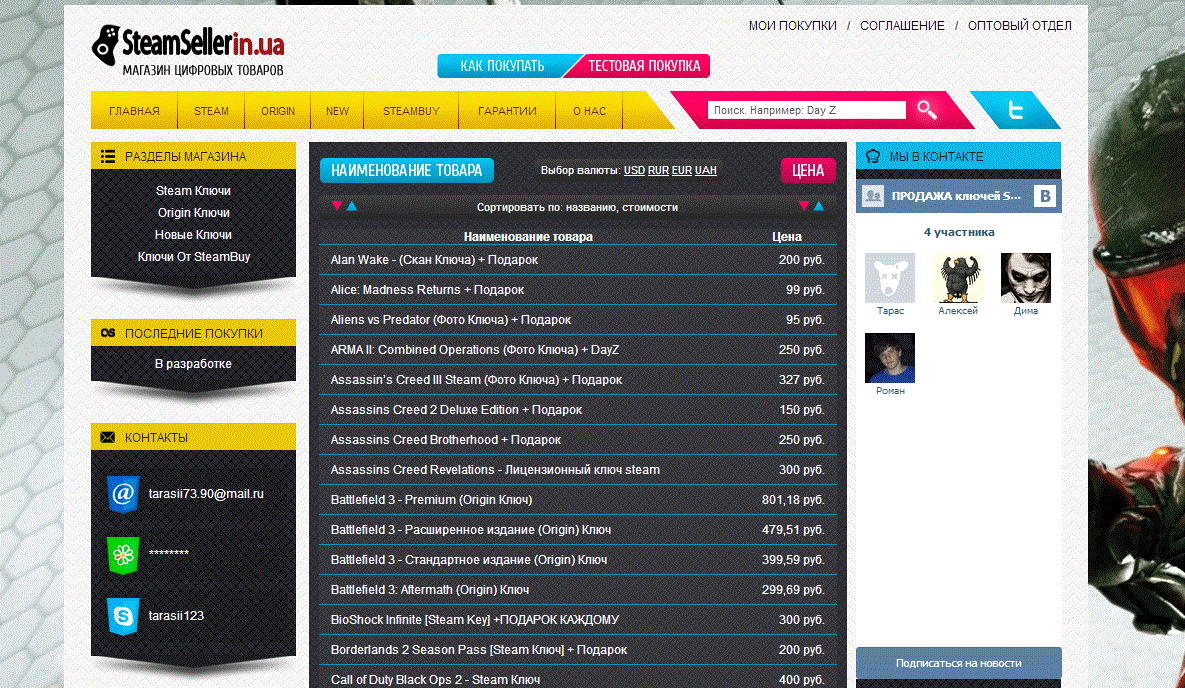Sort names ascending with the blue arrow
This screenshot has width=1185, height=688.
352,206
